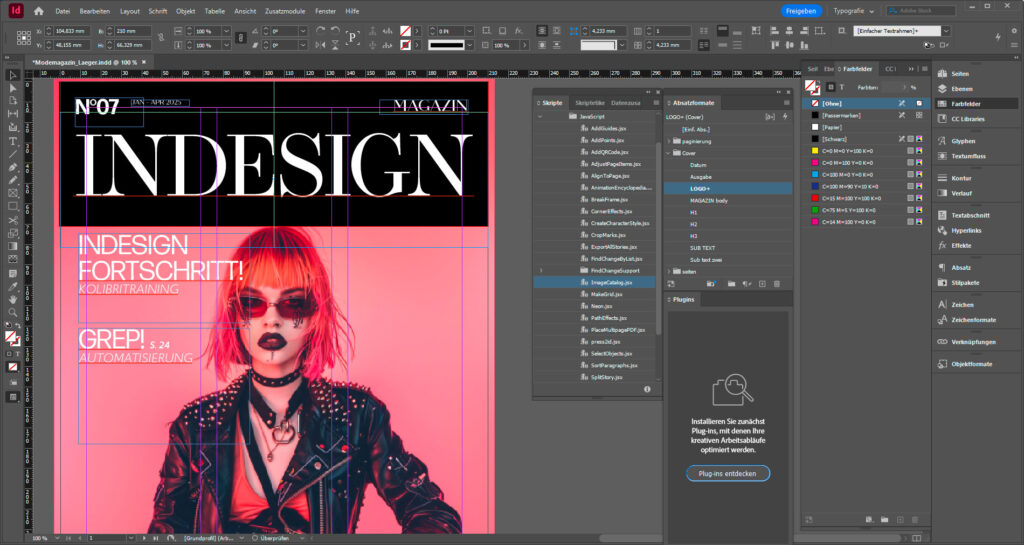Screen dimensions: 1024x545
Task: Select the Rectangle Frame tool
Action: [12, 193]
